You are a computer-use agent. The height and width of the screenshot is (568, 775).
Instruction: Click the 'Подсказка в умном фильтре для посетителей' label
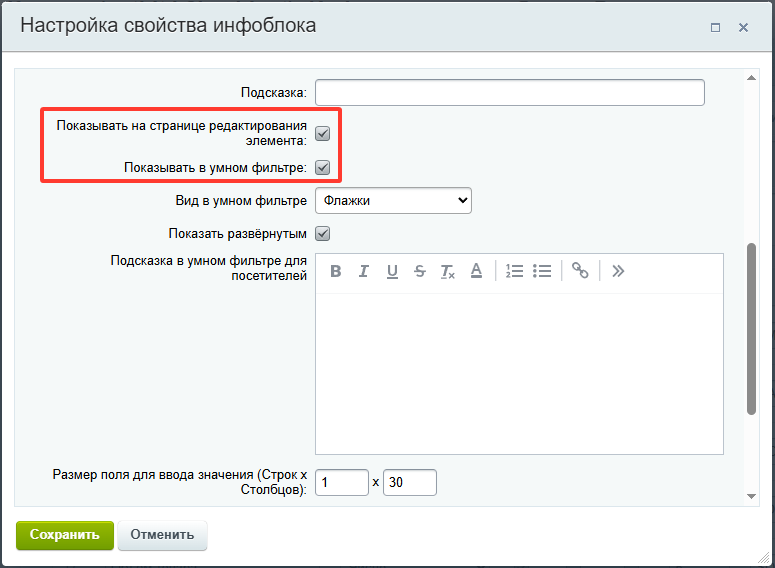209,268
